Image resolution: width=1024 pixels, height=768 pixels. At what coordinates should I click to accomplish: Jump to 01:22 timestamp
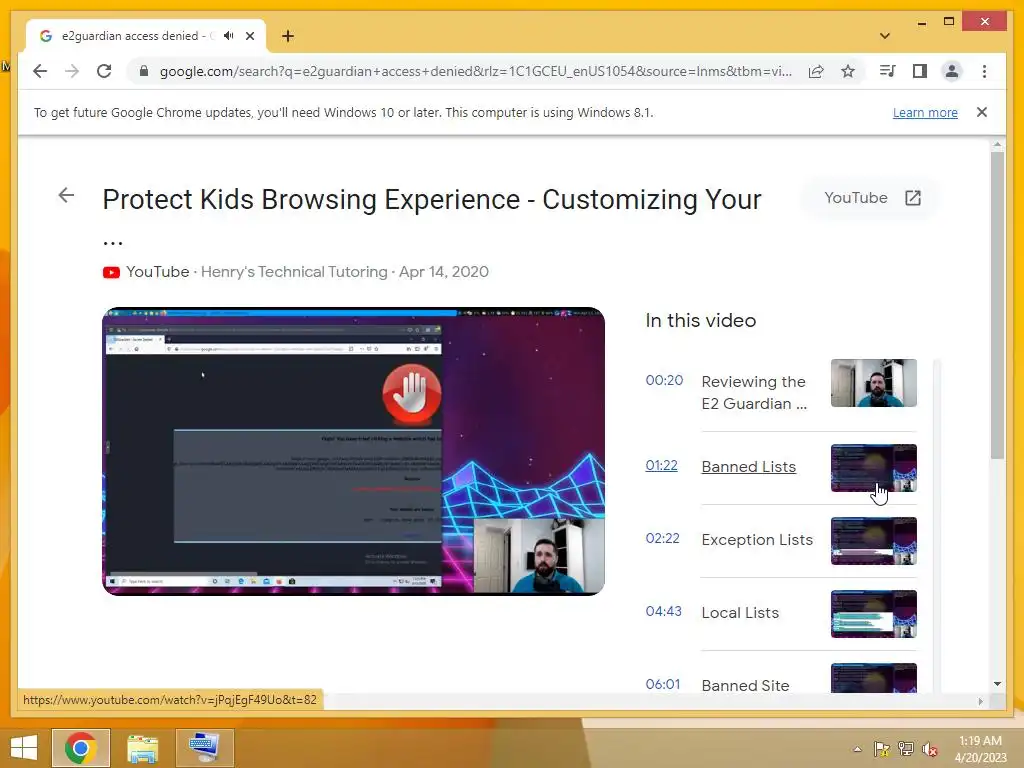(x=662, y=466)
